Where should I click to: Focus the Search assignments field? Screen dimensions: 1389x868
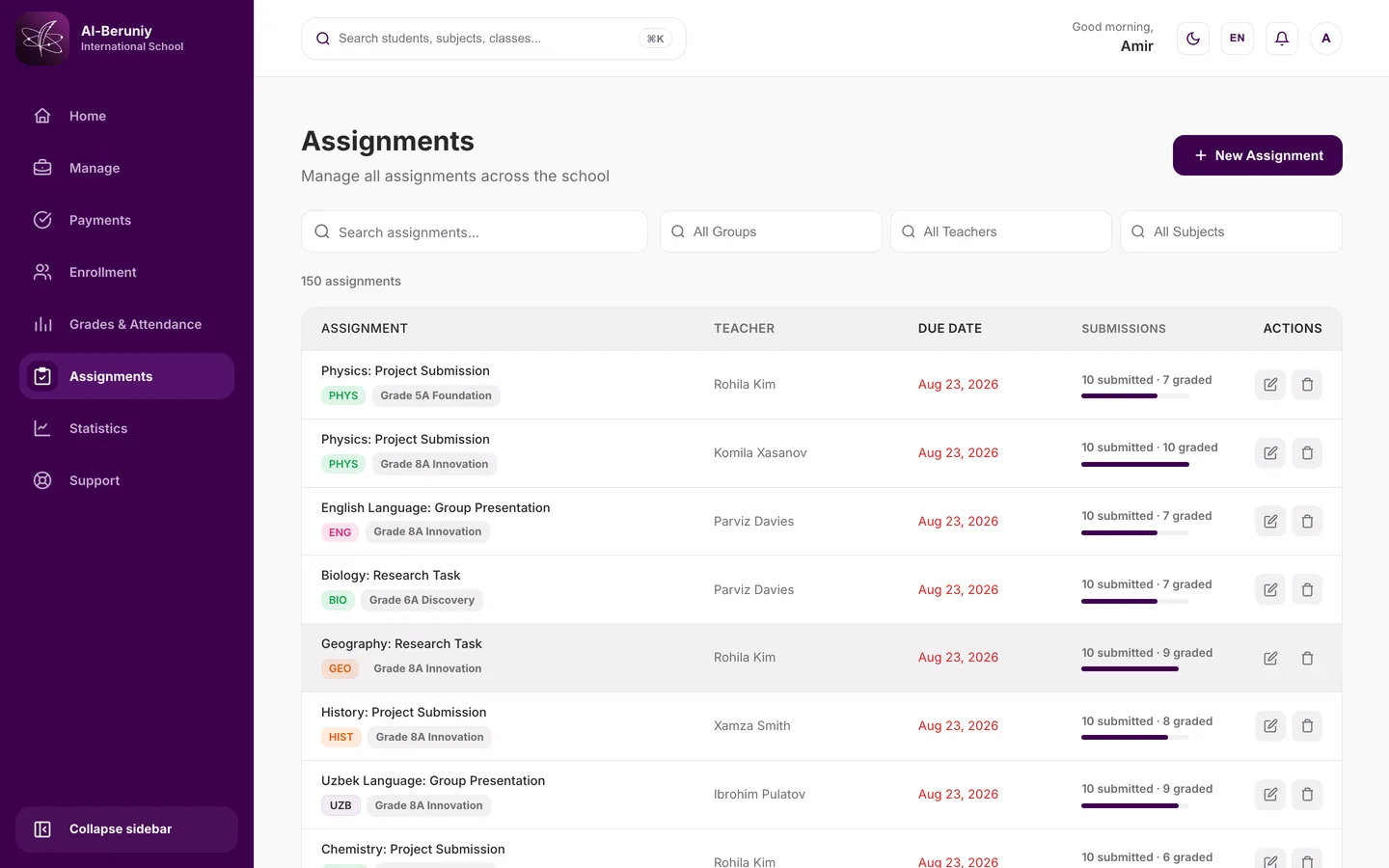coord(475,231)
